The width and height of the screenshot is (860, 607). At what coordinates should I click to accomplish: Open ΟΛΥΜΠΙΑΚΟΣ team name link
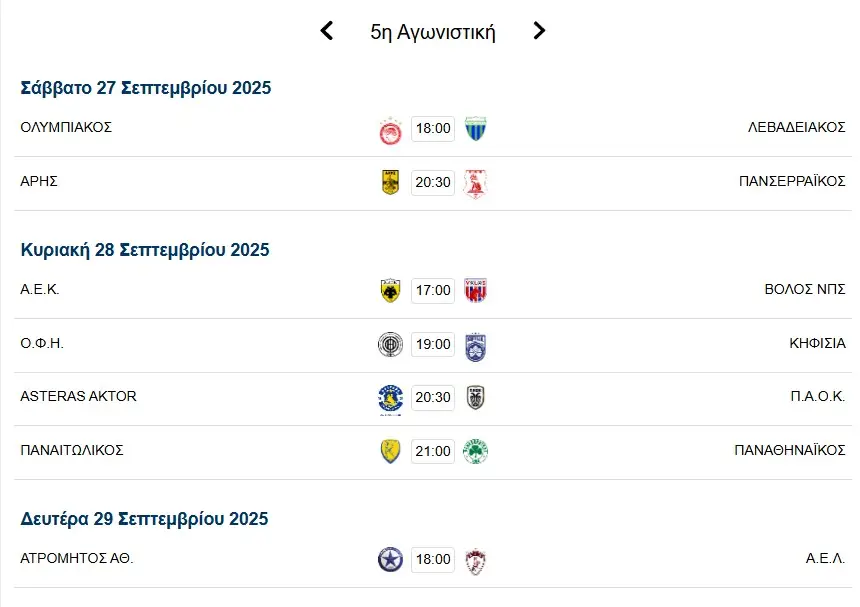[x=66, y=127]
